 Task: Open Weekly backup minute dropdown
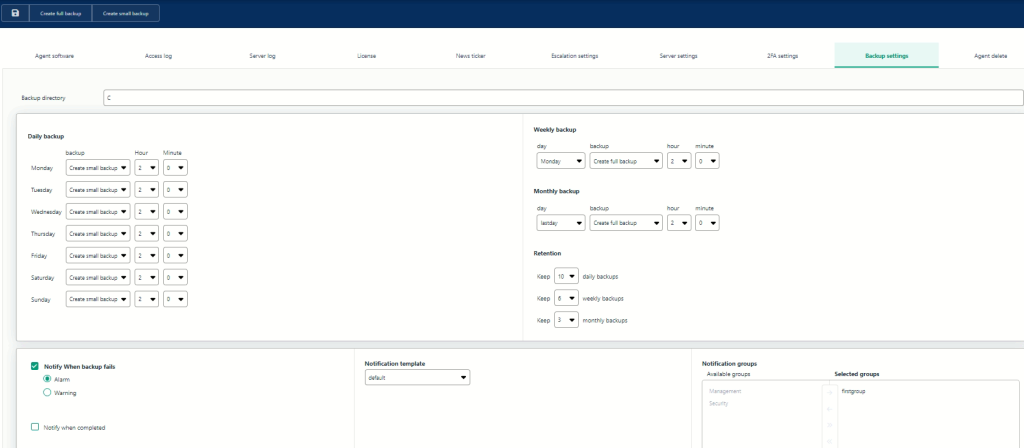707,161
